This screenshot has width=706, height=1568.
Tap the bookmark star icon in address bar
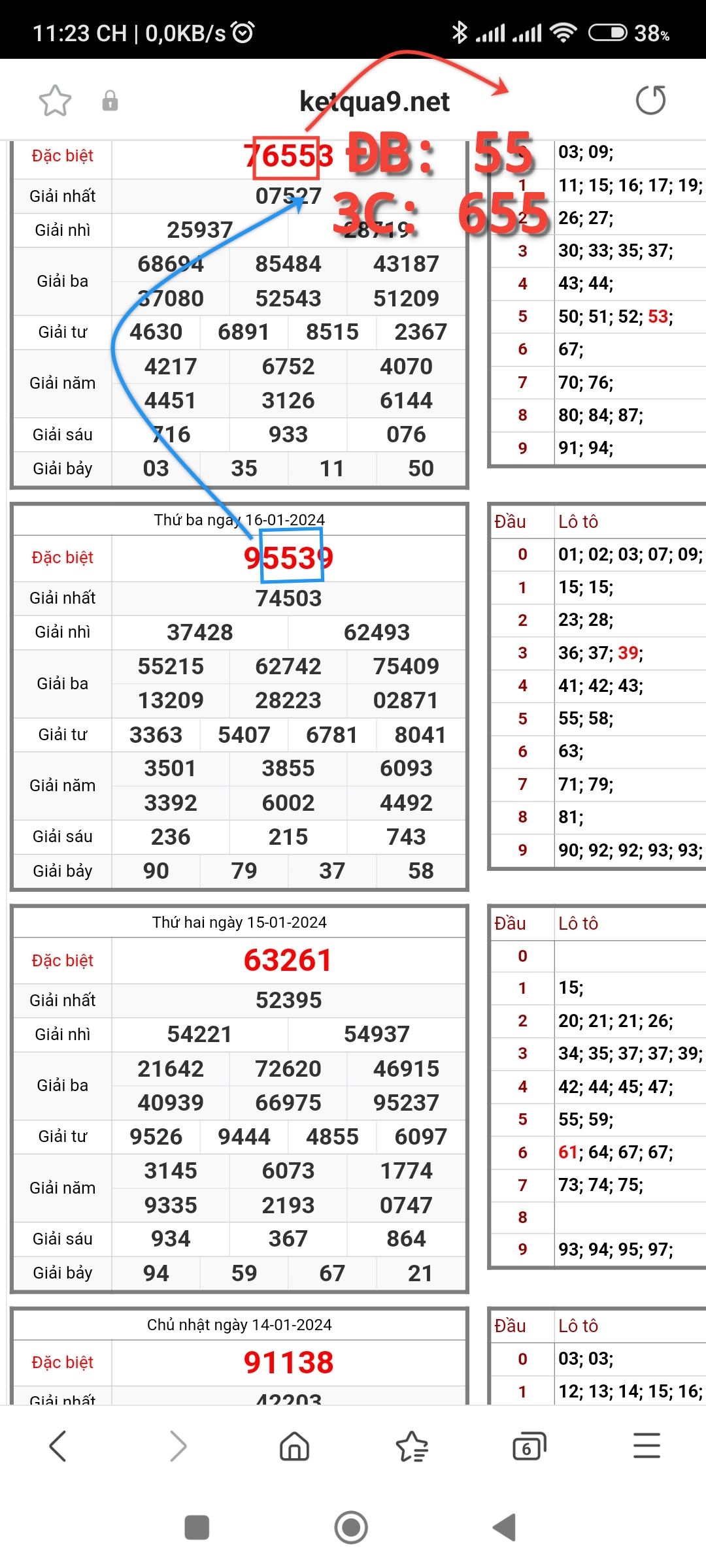[55, 101]
